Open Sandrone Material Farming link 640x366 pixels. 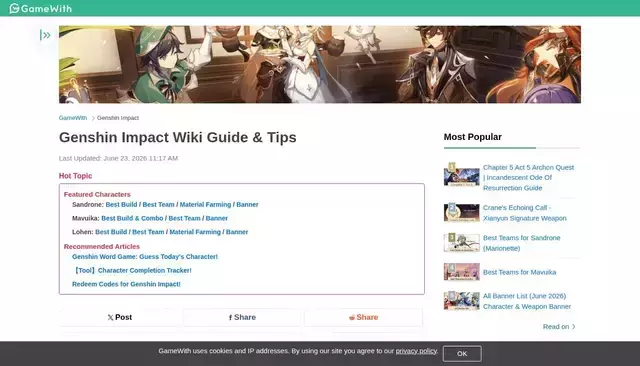click(205, 204)
